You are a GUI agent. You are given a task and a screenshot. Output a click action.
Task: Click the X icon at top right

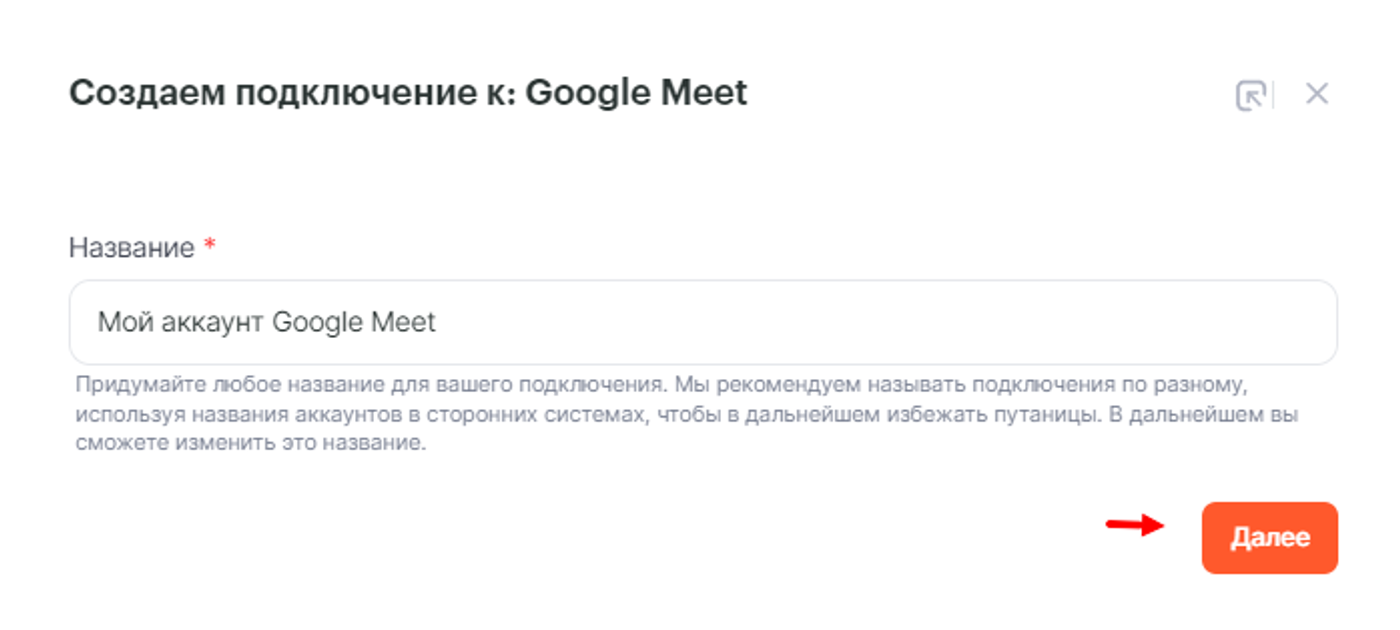click(1317, 94)
